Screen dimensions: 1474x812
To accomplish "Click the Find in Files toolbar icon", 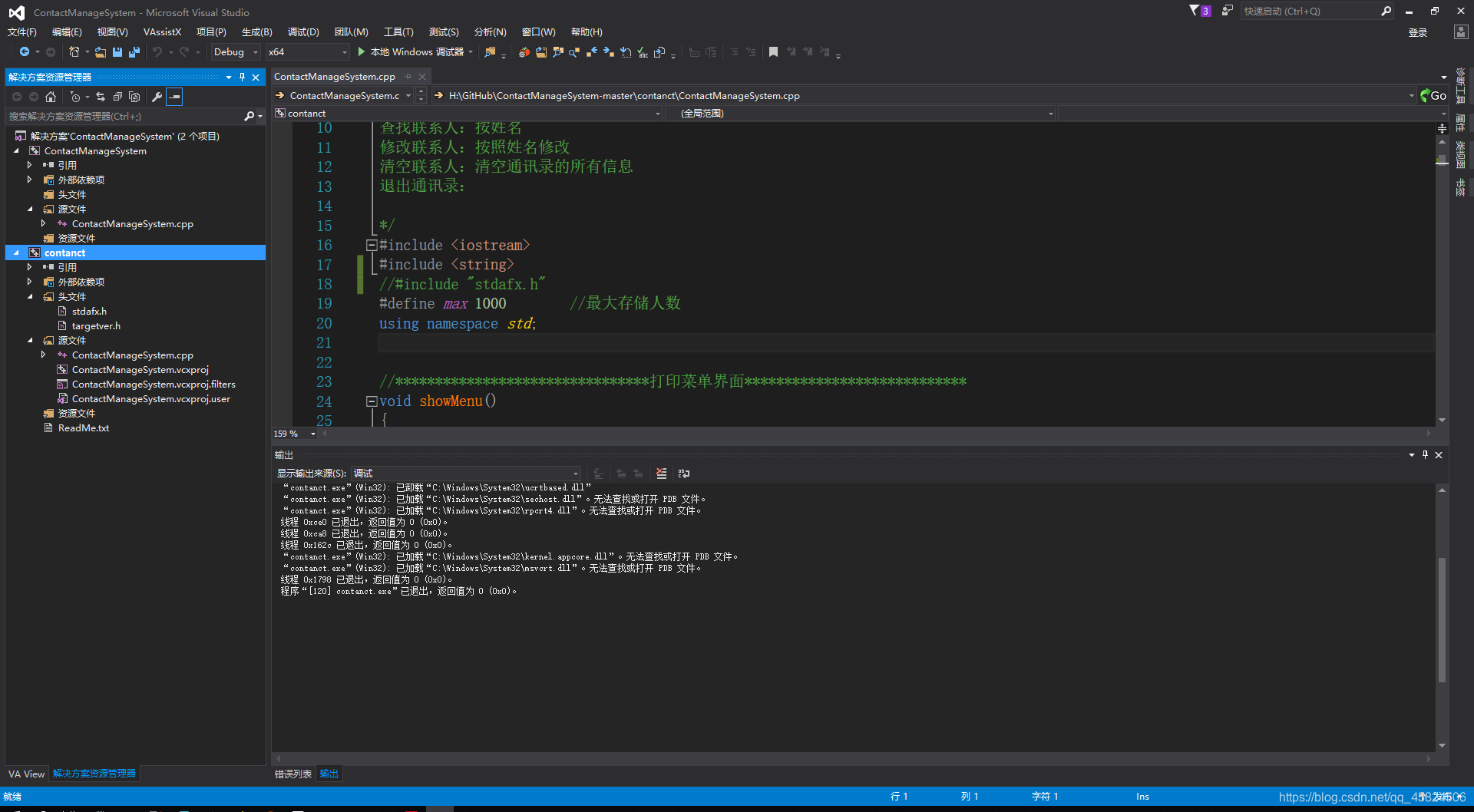I will 490,52.
